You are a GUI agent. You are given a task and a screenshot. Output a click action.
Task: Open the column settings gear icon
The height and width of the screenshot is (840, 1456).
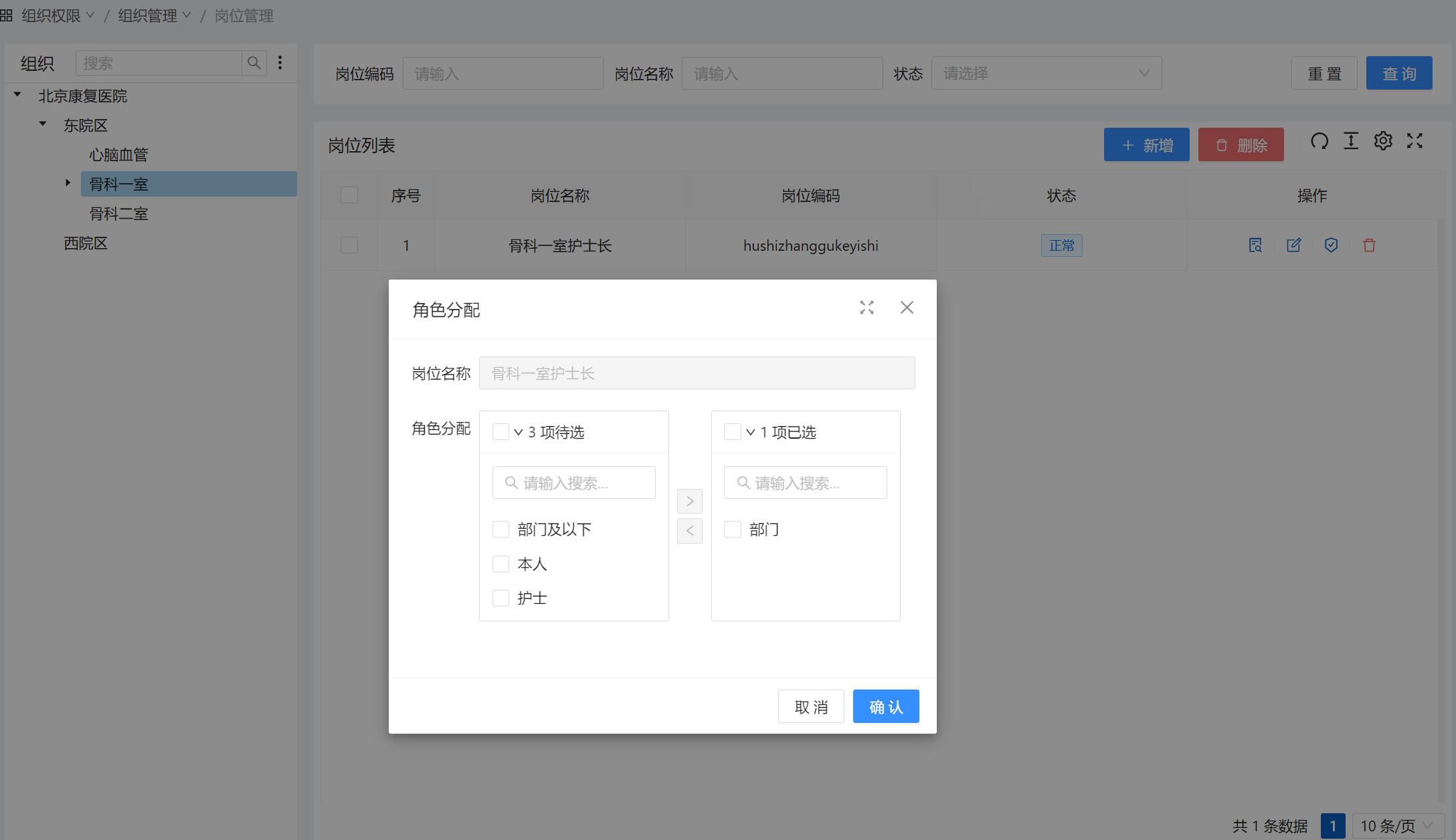pyautogui.click(x=1383, y=141)
